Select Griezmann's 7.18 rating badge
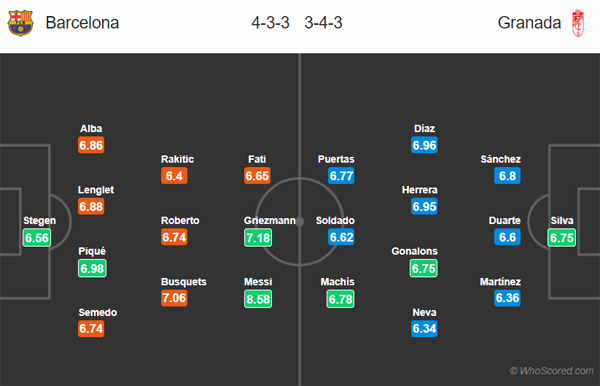The height and width of the screenshot is (386, 600). [x=258, y=238]
